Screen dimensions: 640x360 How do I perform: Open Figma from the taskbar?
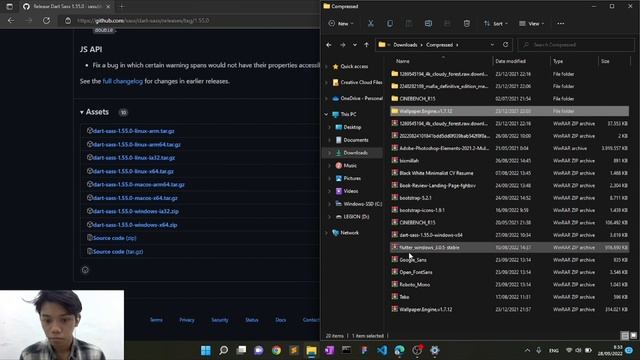pyautogui.click(x=364, y=350)
